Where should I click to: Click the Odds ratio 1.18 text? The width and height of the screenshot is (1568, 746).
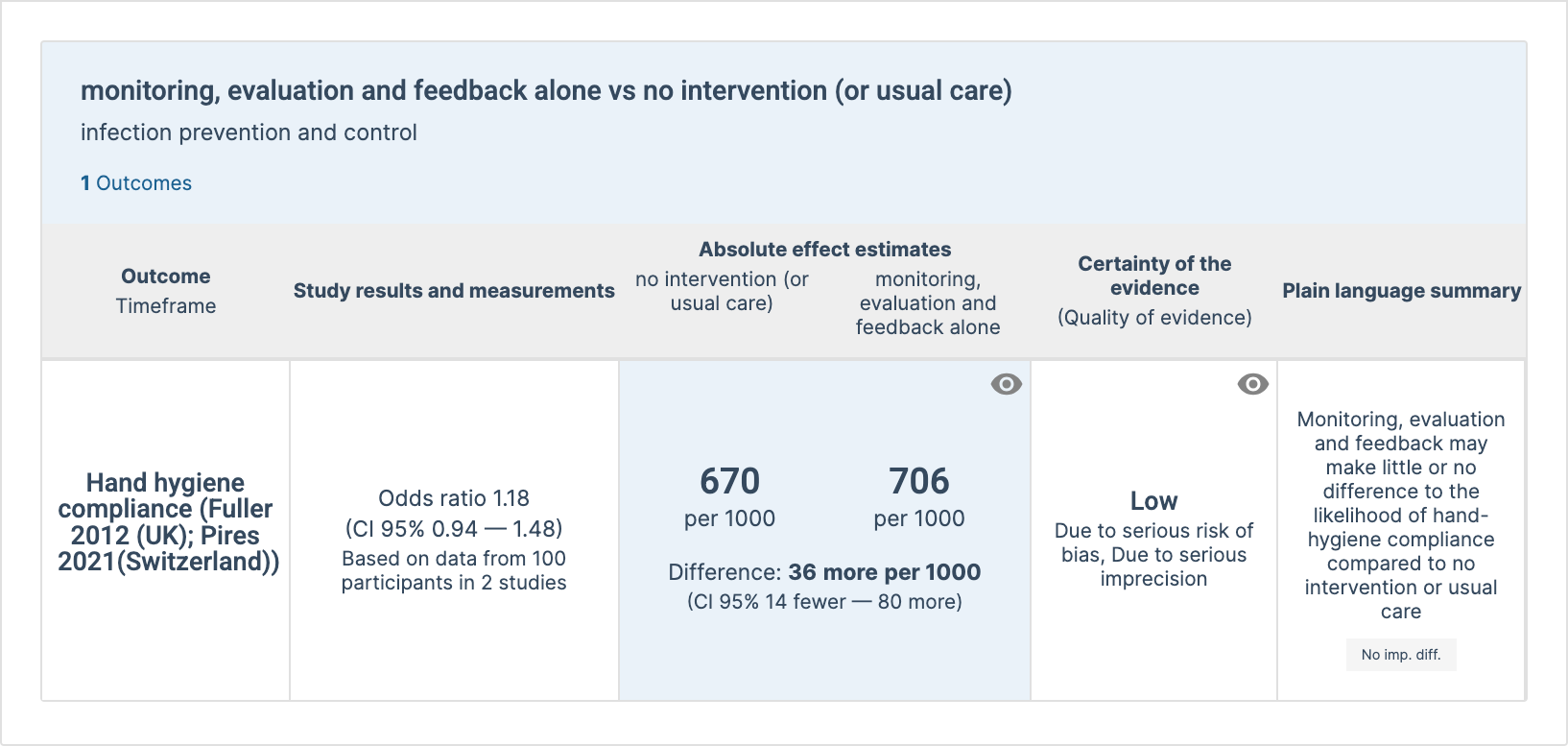[x=453, y=498]
